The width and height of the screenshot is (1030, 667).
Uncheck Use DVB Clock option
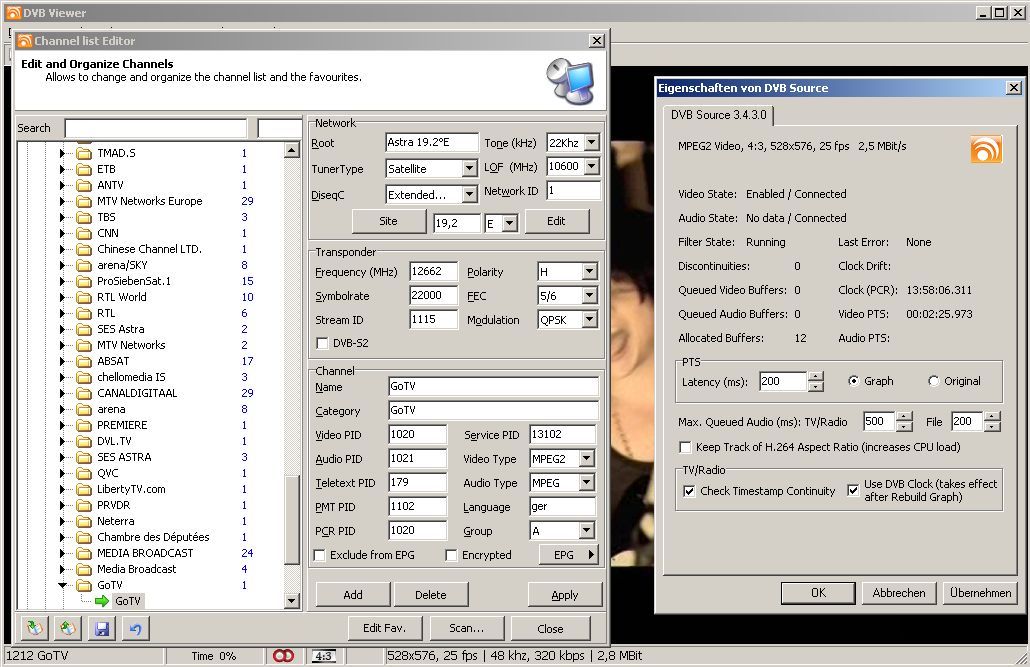coord(853,490)
